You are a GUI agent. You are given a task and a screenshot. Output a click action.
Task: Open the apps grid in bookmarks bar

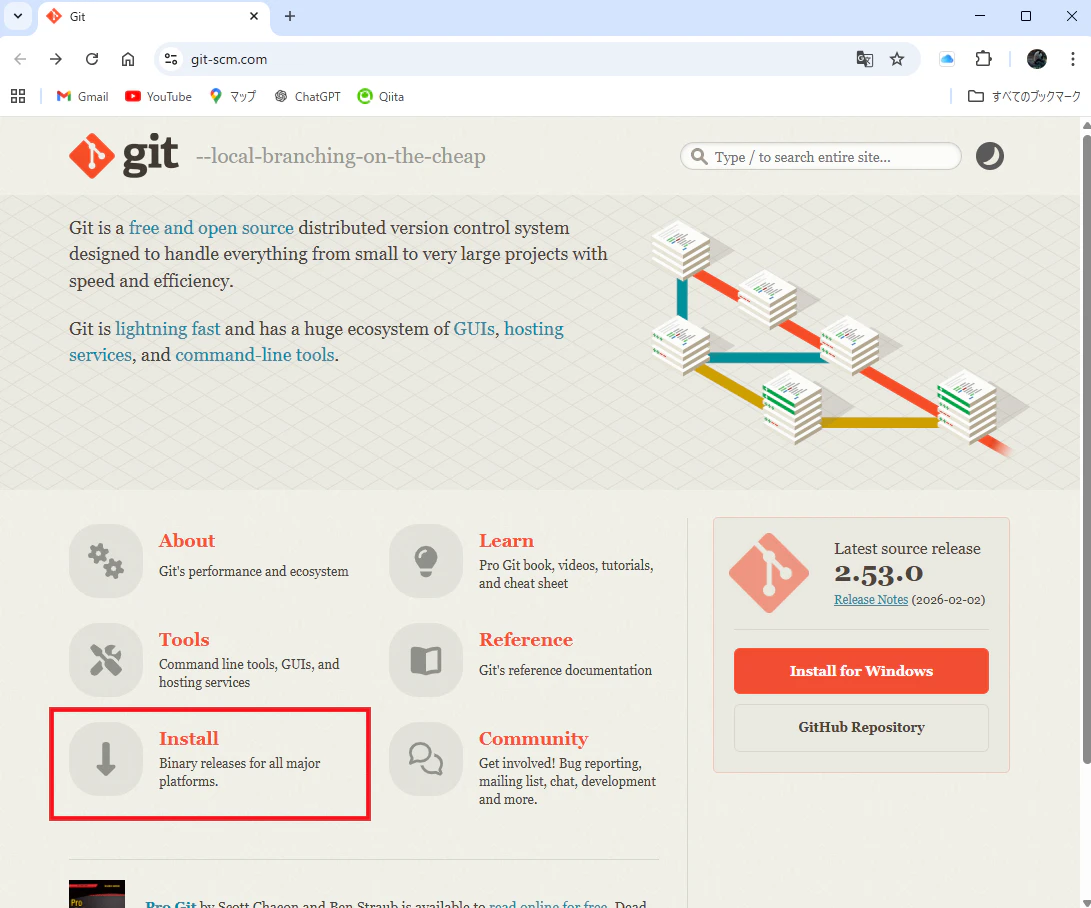pyautogui.click(x=18, y=96)
